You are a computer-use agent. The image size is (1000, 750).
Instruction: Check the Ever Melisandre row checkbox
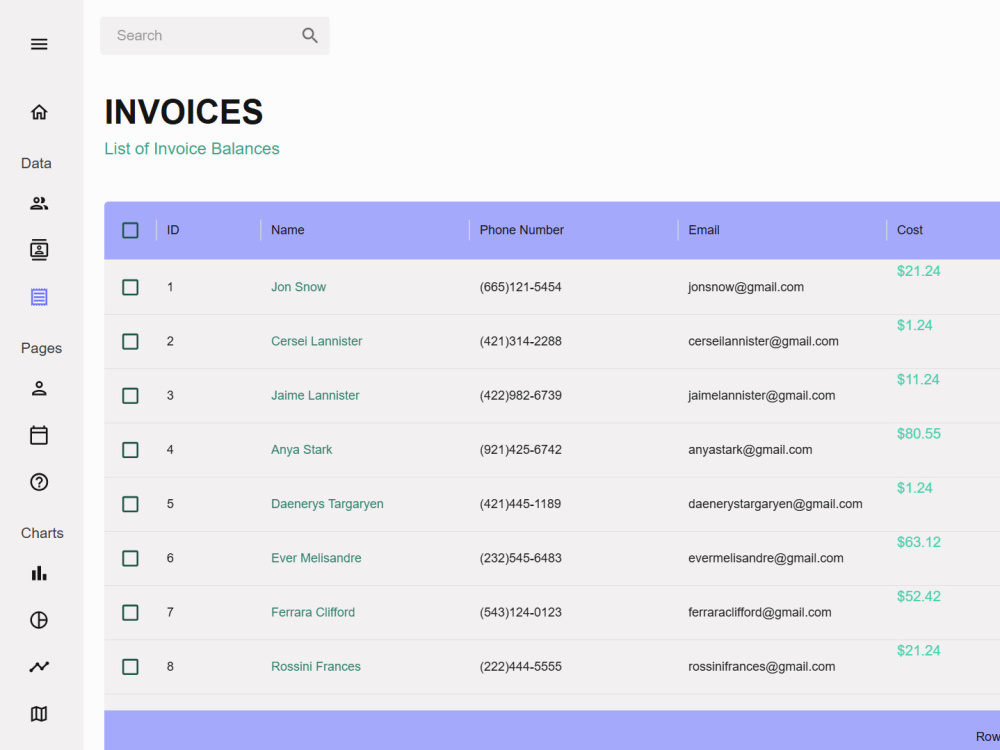[130, 558]
